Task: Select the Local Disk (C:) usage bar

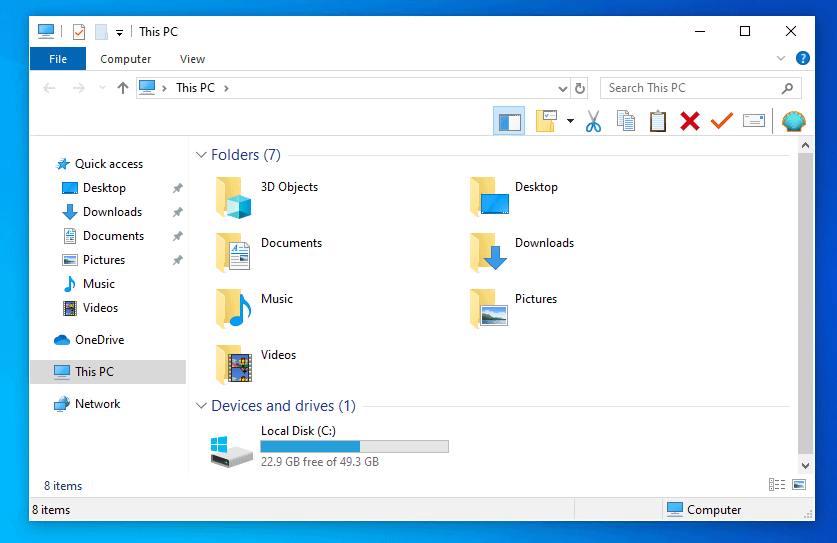Action: pyautogui.click(x=354, y=447)
